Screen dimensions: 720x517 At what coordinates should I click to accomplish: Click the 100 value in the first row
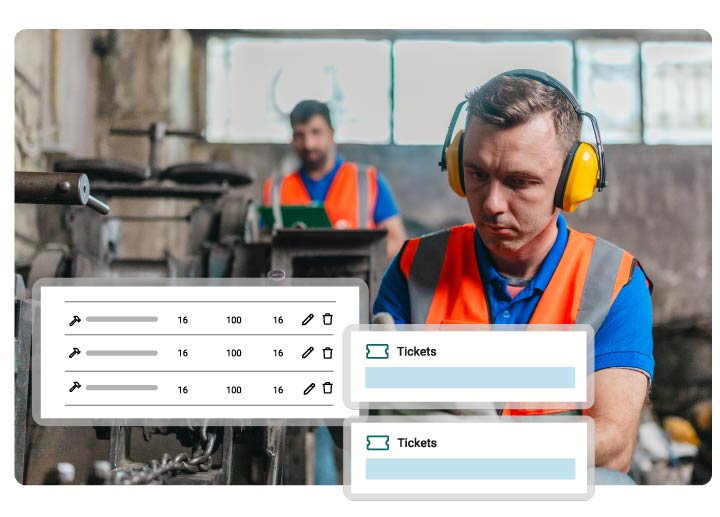pyautogui.click(x=234, y=320)
